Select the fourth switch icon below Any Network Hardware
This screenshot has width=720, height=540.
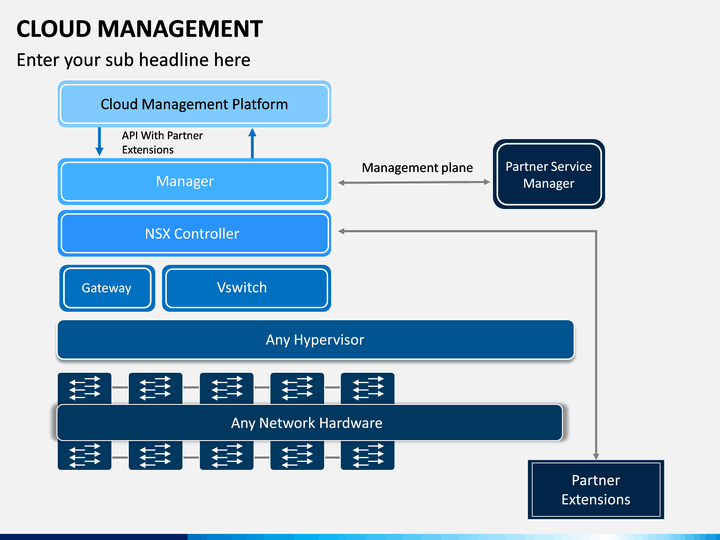click(297, 455)
